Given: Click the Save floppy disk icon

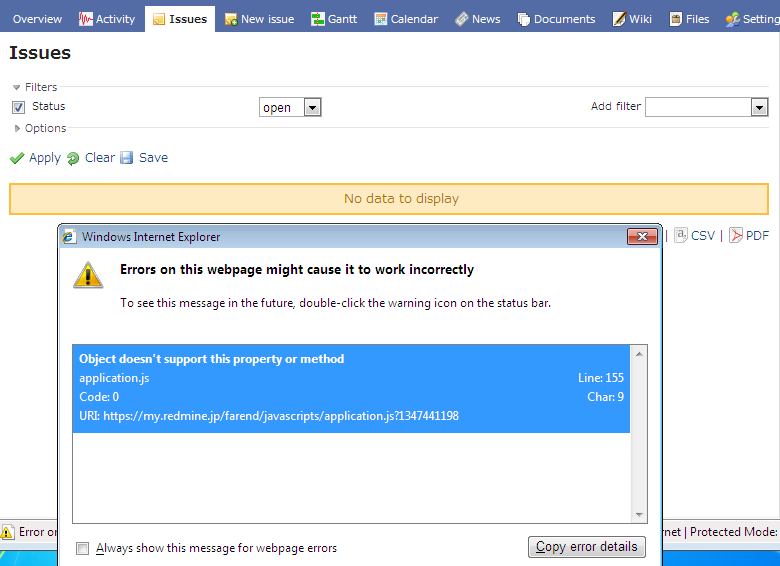Looking at the screenshot, I should coord(127,158).
